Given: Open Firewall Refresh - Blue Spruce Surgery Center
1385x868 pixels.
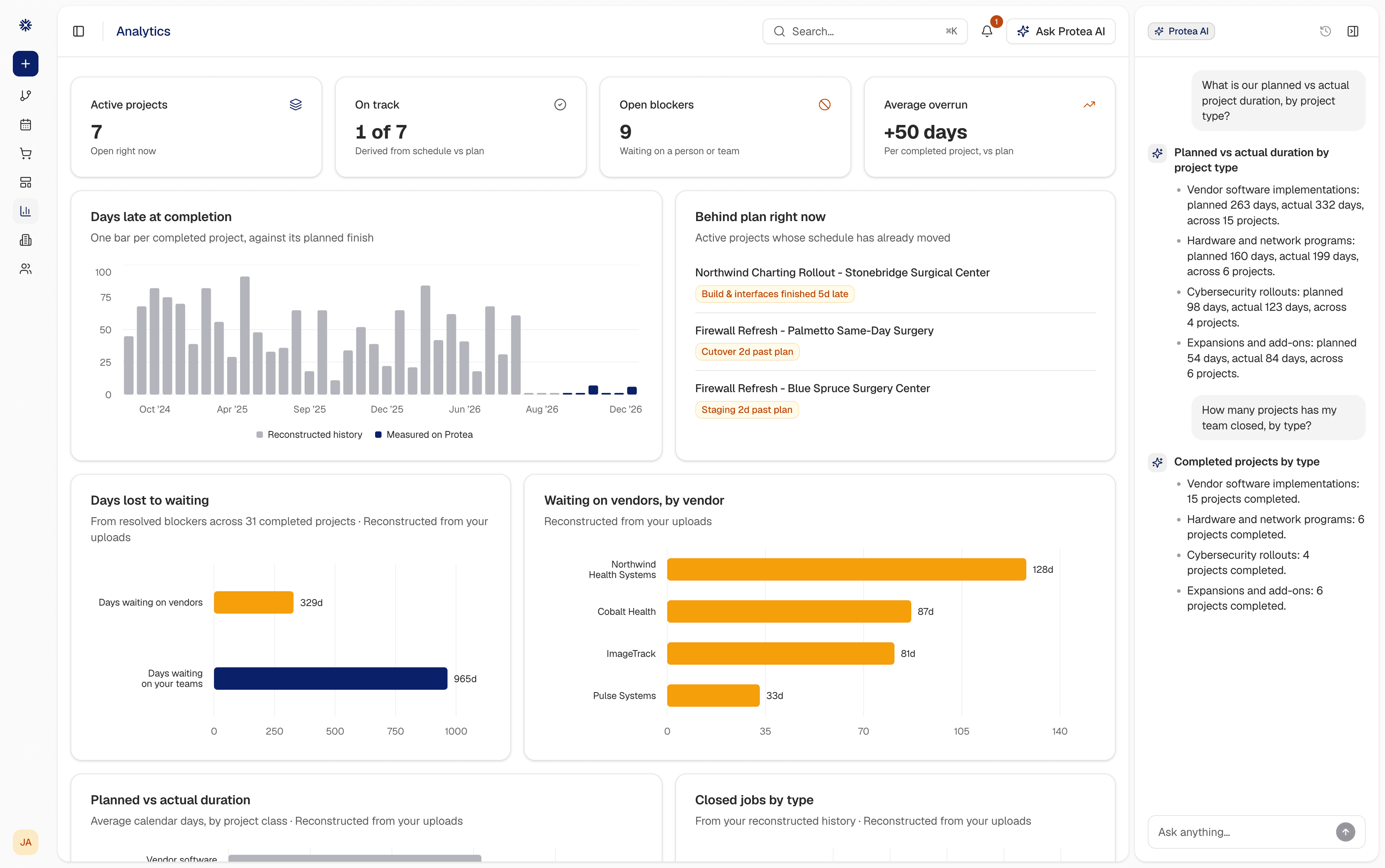Looking at the screenshot, I should [812, 389].
